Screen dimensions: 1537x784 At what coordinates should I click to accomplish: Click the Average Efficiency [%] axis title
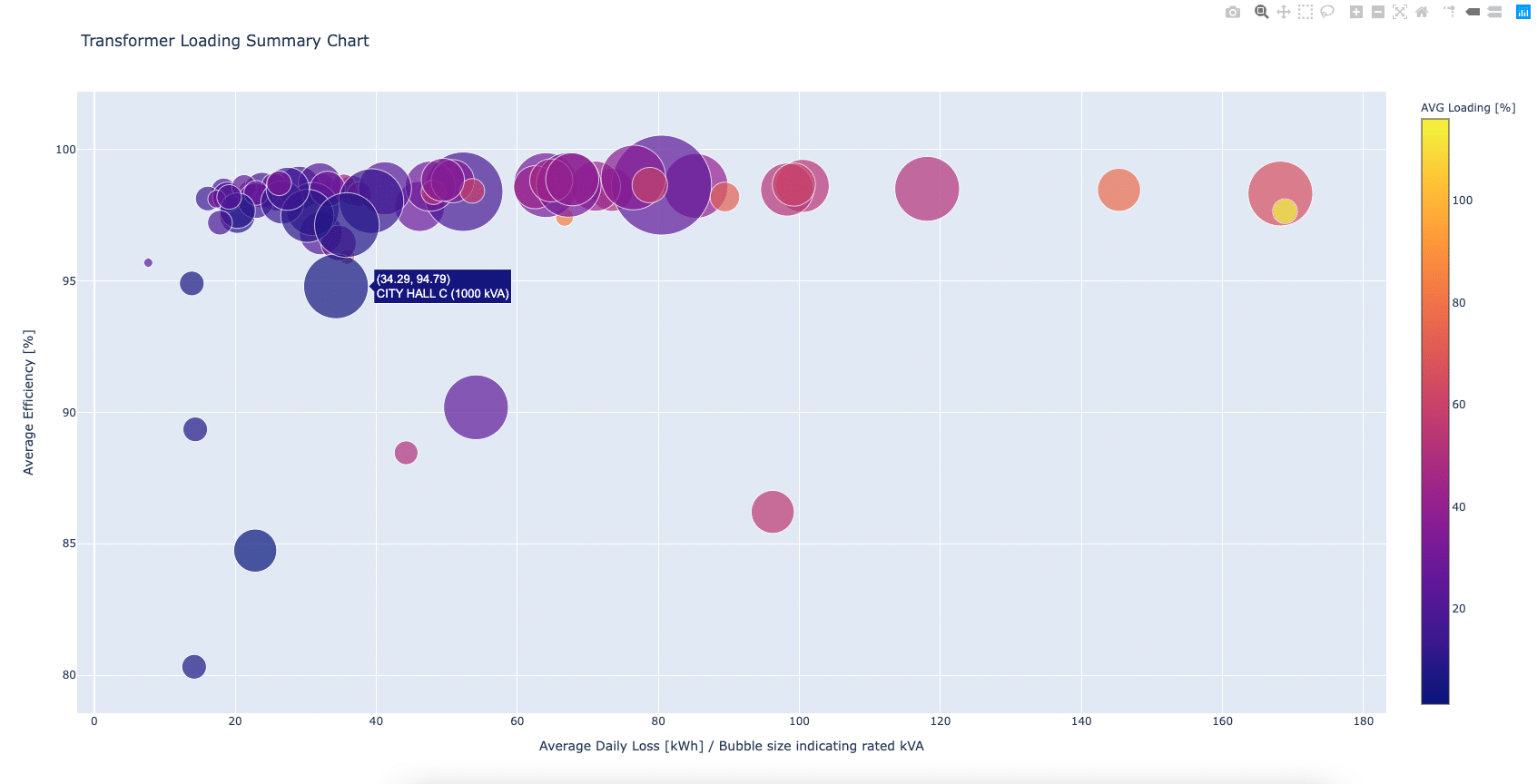pyautogui.click(x=29, y=402)
